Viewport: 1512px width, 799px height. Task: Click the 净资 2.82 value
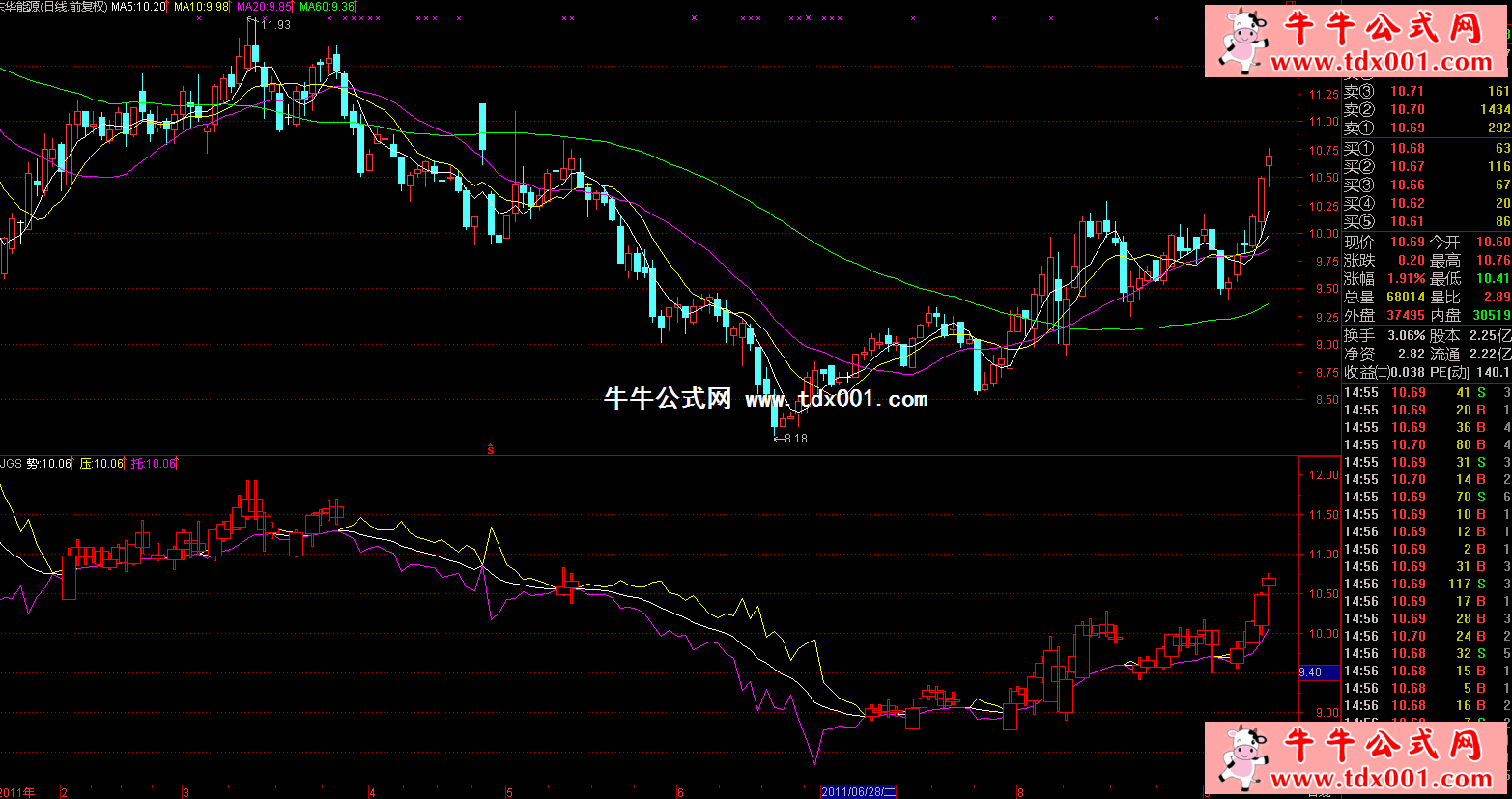point(1412,354)
